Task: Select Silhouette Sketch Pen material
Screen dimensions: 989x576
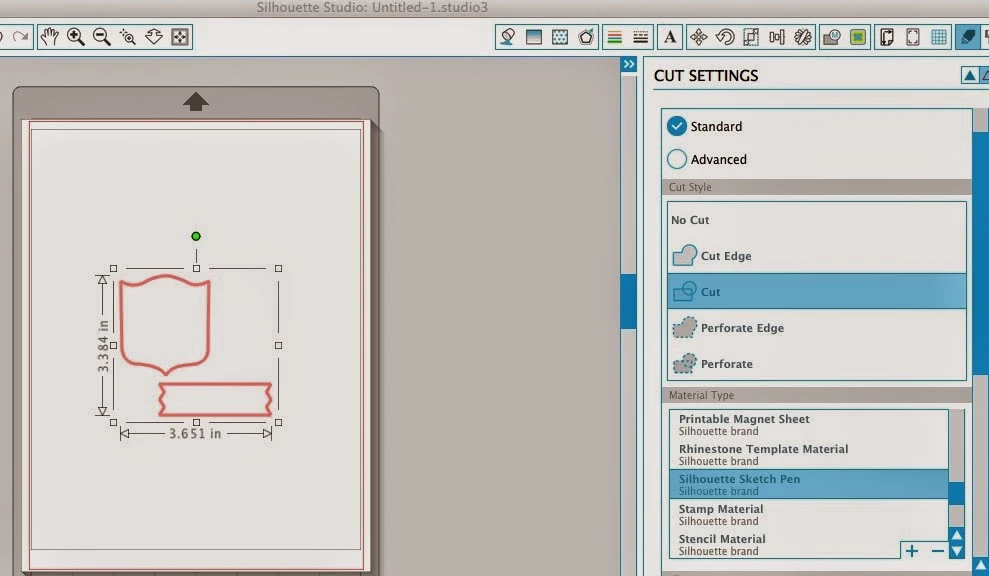Action: pyautogui.click(x=809, y=485)
